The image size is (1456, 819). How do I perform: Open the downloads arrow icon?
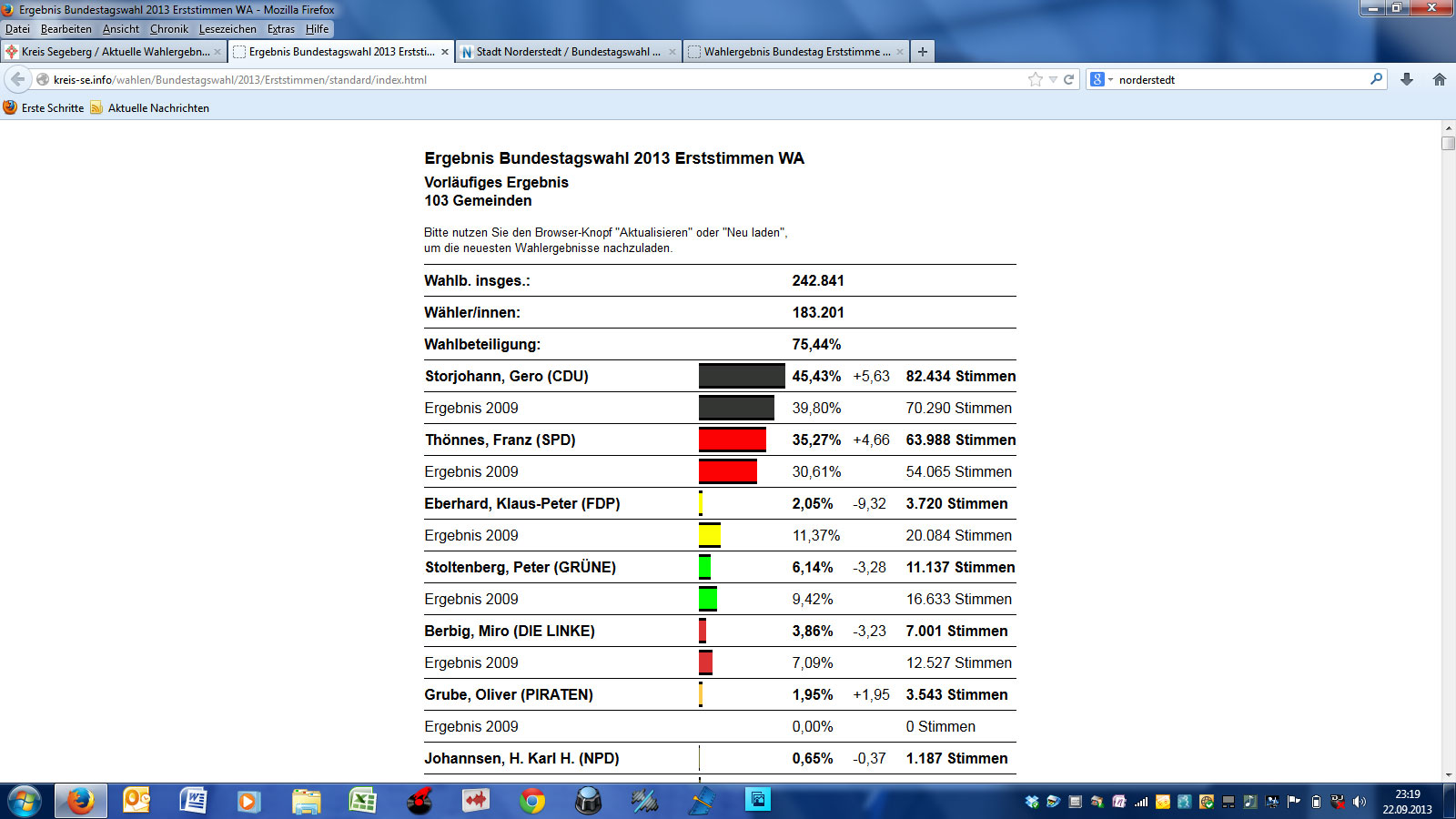pos(1407,79)
